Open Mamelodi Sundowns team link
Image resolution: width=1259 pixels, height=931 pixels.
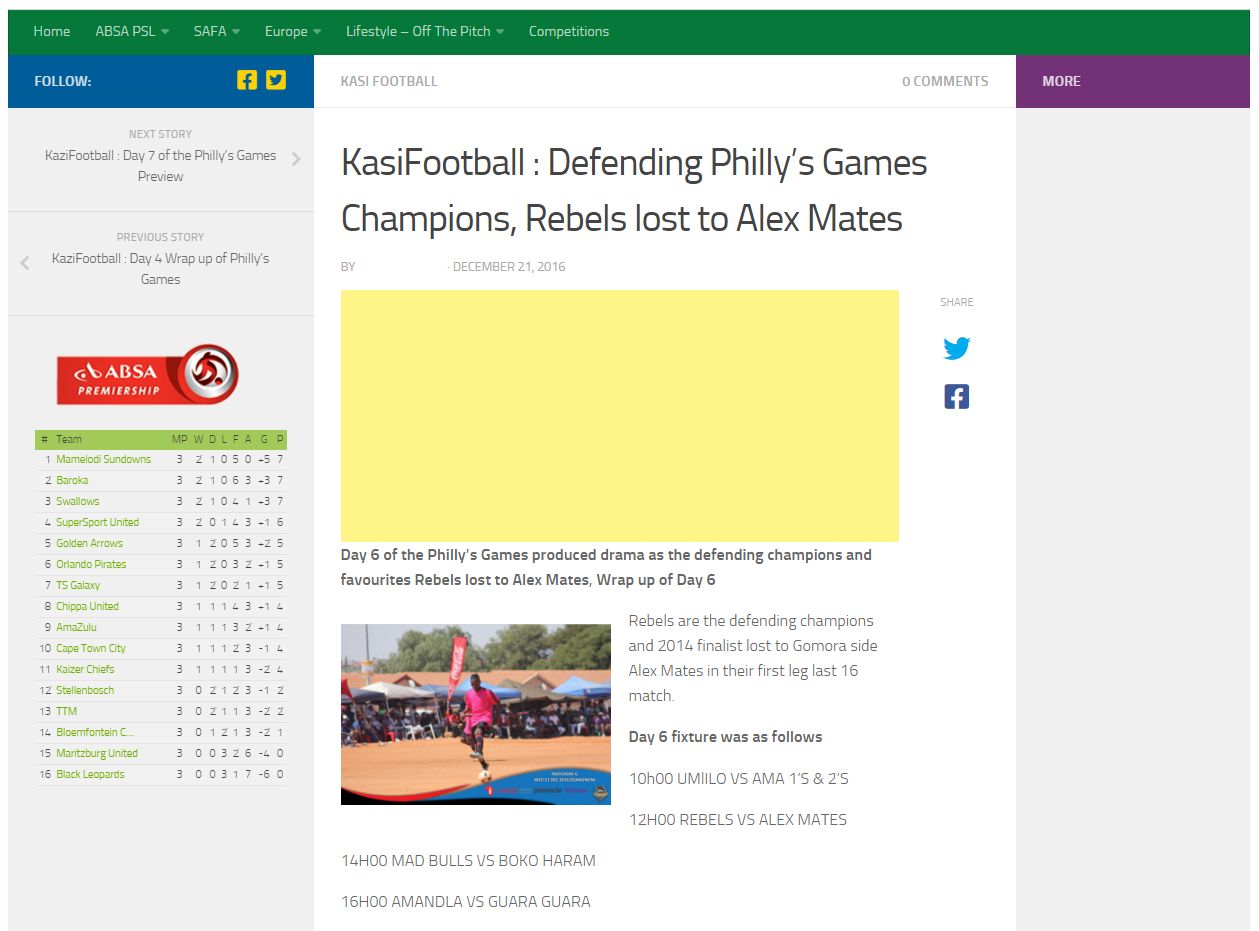pyautogui.click(x=103, y=459)
